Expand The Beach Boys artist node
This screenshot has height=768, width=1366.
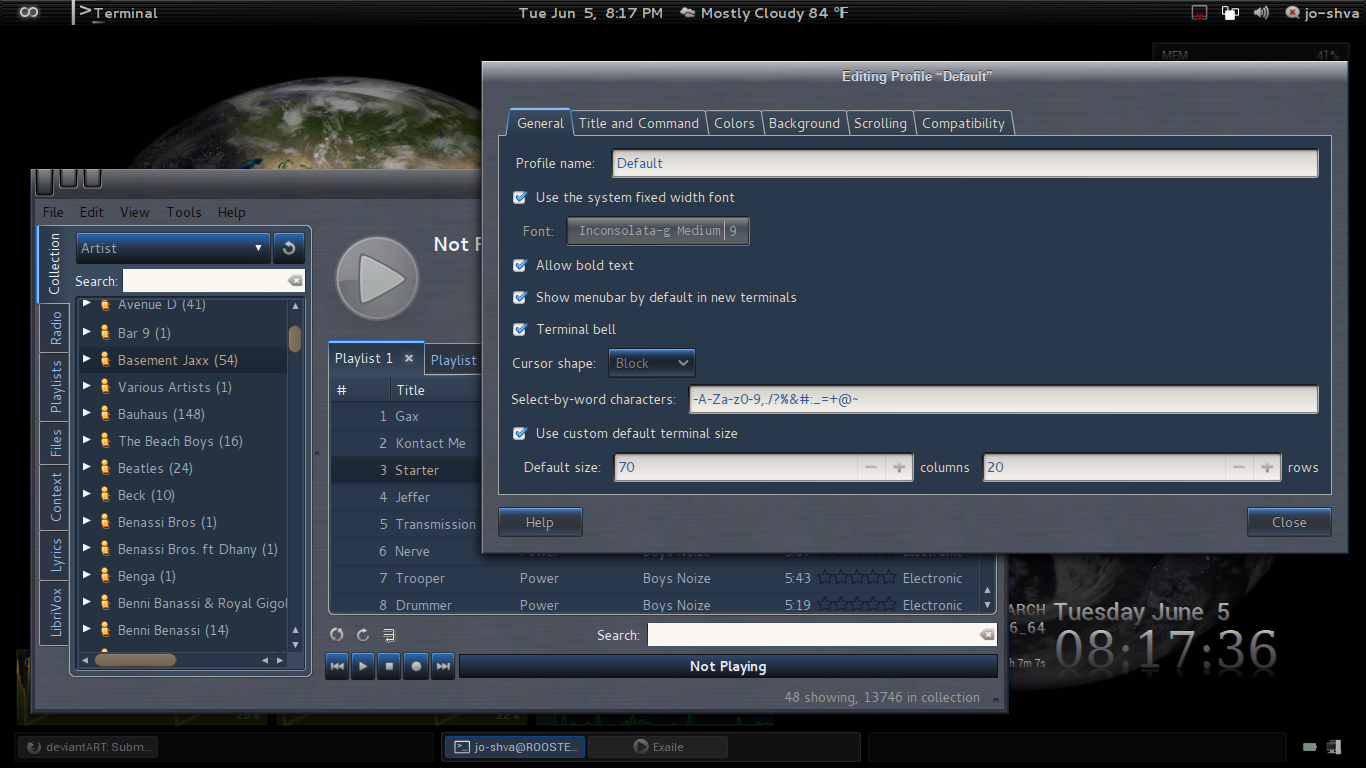click(87, 440)
